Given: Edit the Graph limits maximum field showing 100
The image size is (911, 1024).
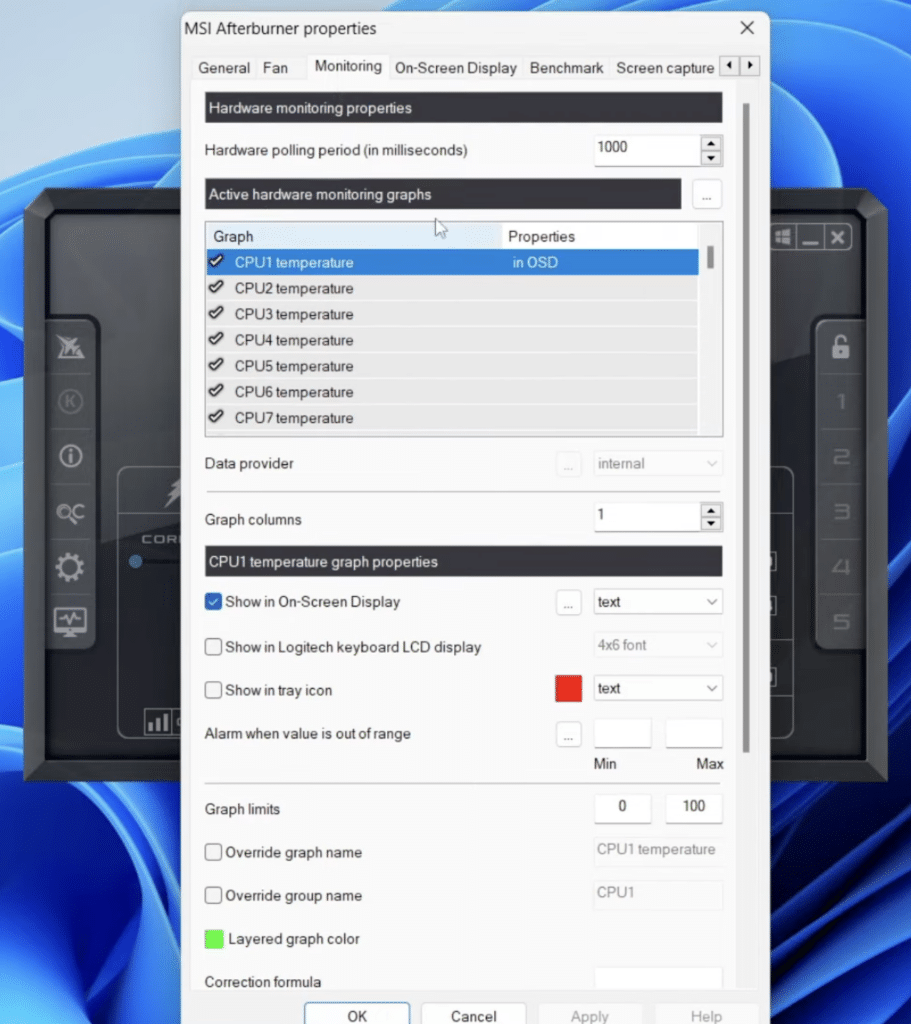Looking at the screenshot, I should (x=694, y=808).
